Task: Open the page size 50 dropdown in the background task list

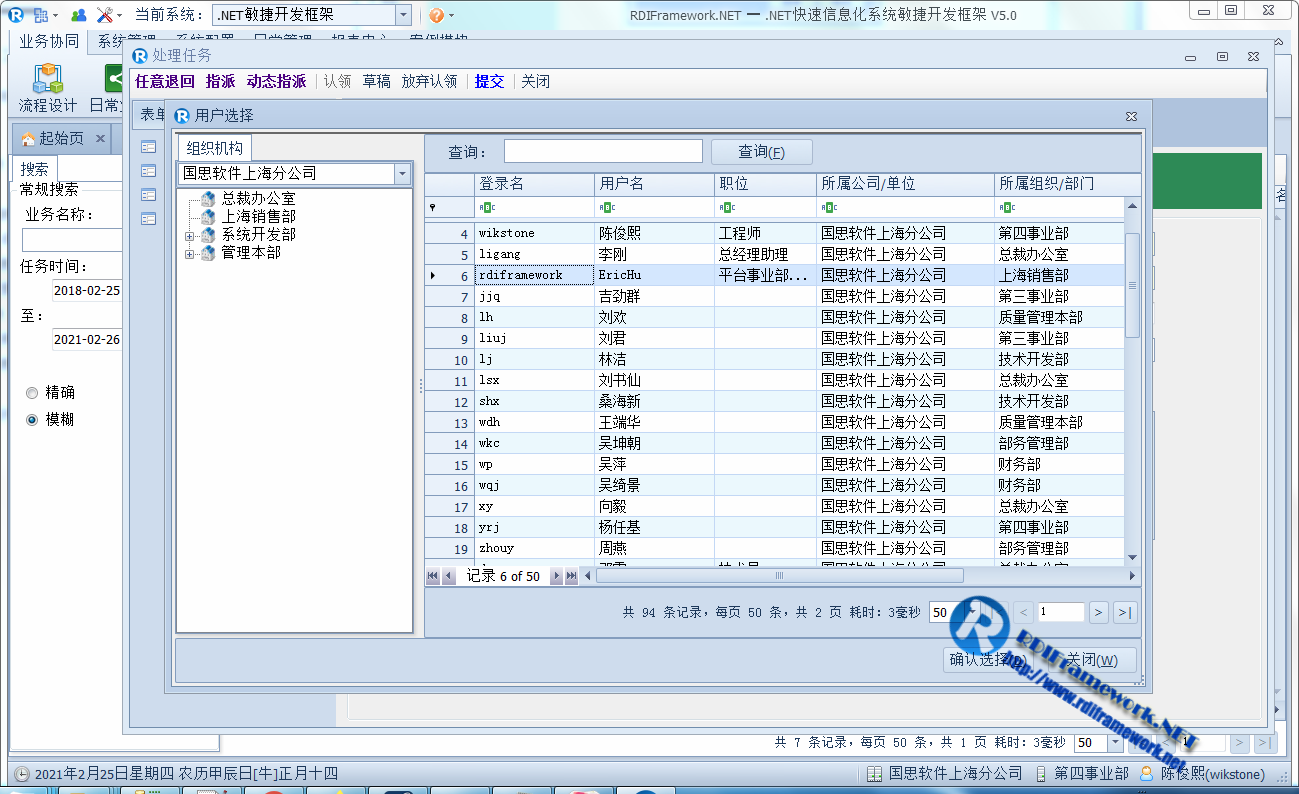Action: pyautogui.click(x=1115, y=743)
